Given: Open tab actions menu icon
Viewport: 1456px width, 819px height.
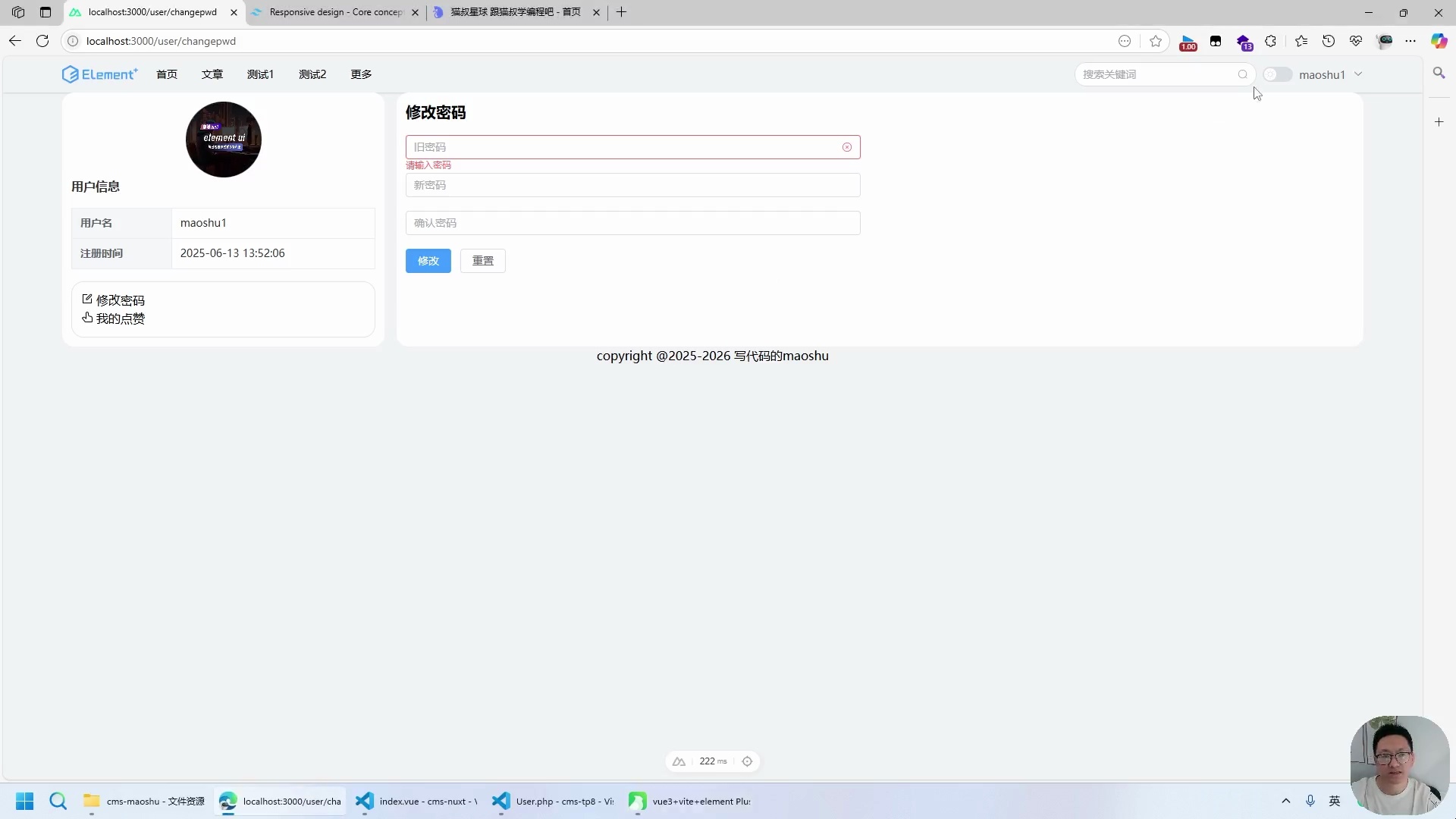Looking at the screenshot, I should click(x=45, y=12).
